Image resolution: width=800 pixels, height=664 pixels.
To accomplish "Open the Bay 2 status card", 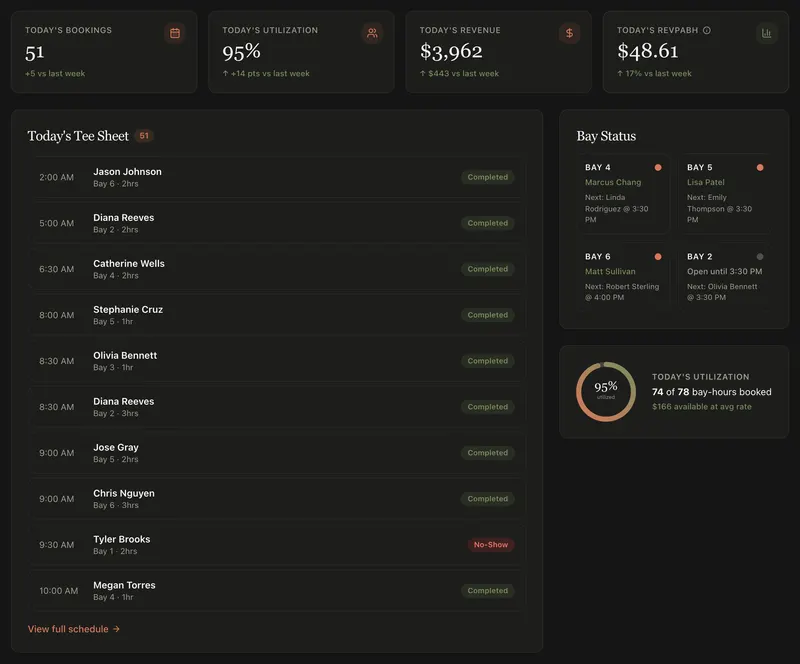I will click(x=724, y=277).
